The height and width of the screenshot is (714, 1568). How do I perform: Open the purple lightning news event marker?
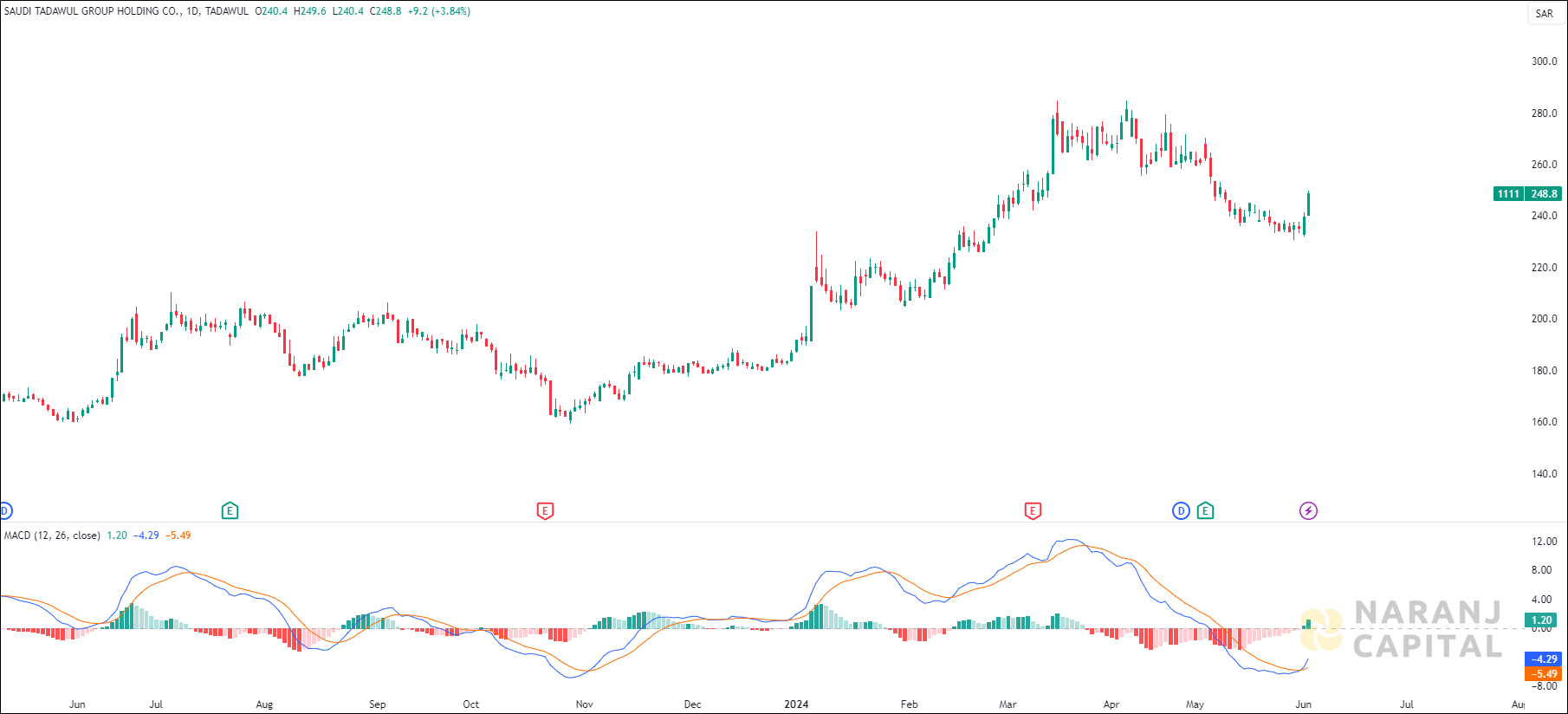[x=1308, y=510]
